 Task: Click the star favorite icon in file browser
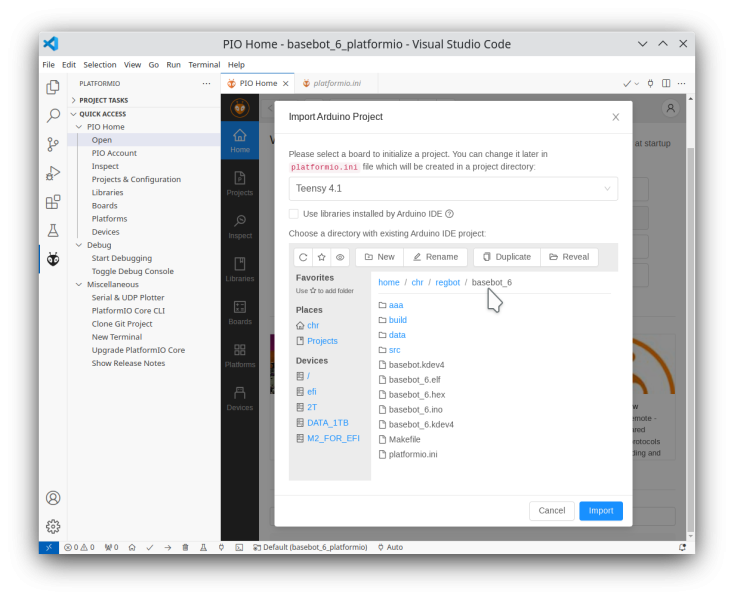point(322,257)
